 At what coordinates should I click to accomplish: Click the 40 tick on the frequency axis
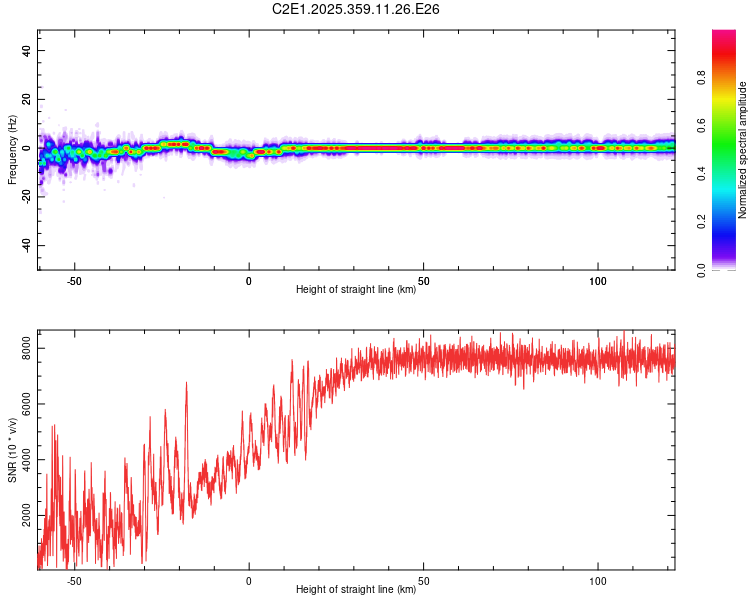pos(27,51)
